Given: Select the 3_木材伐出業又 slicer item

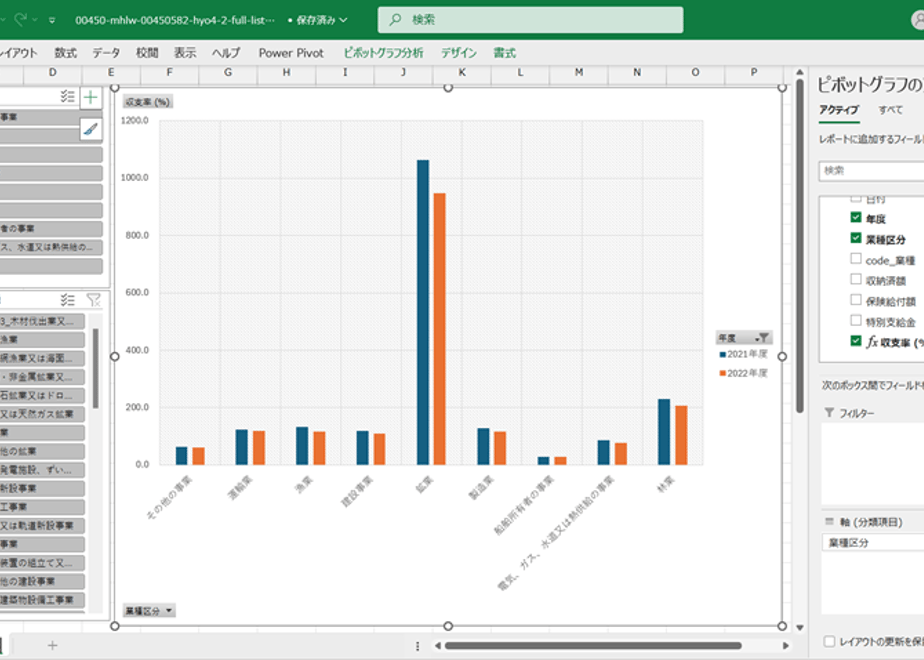Looking at the screenshot, I should point(42,322).
